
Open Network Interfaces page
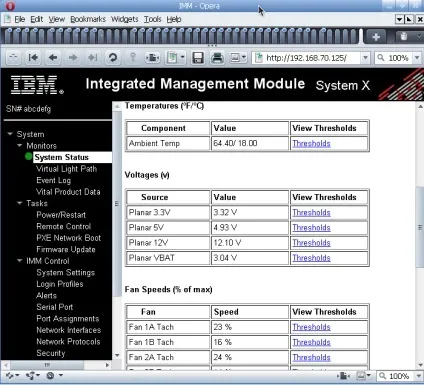(x=69, y=330)
